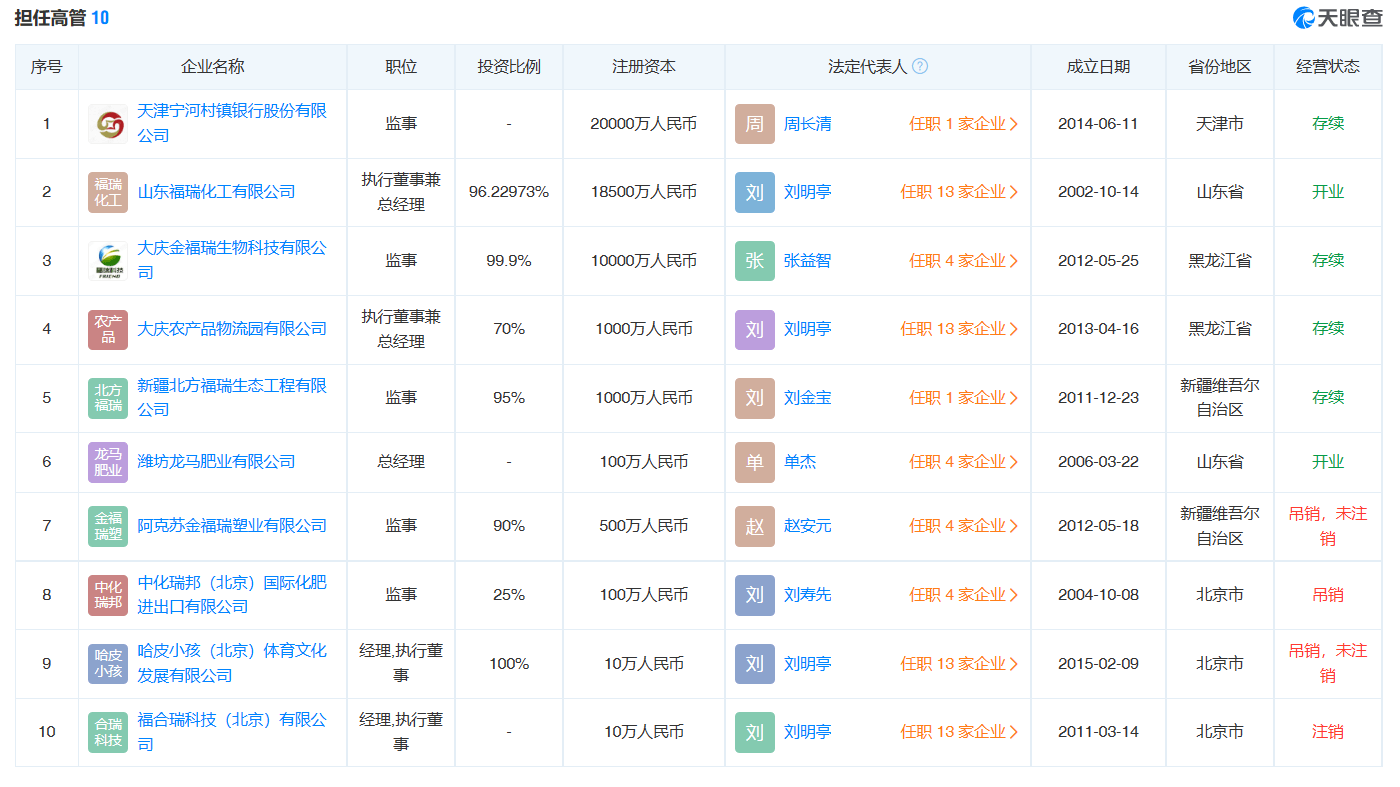The image size is (1400, 787).
Task: Open 大庆金福瑞生物科技有限公司 link
Action: pyautogui.click(x=232, y=260)
